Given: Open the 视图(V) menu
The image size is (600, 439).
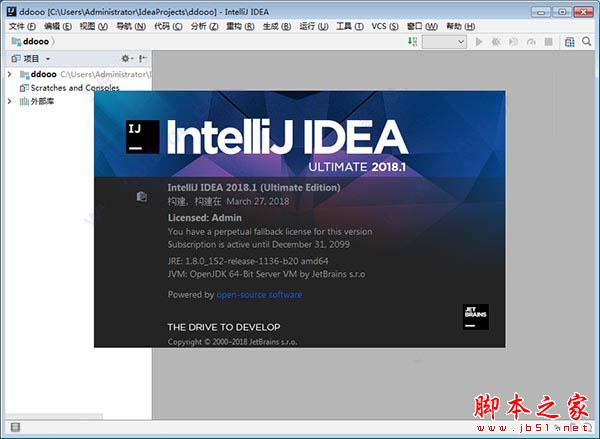Looking at the screenshot, I should pos(94,26).
